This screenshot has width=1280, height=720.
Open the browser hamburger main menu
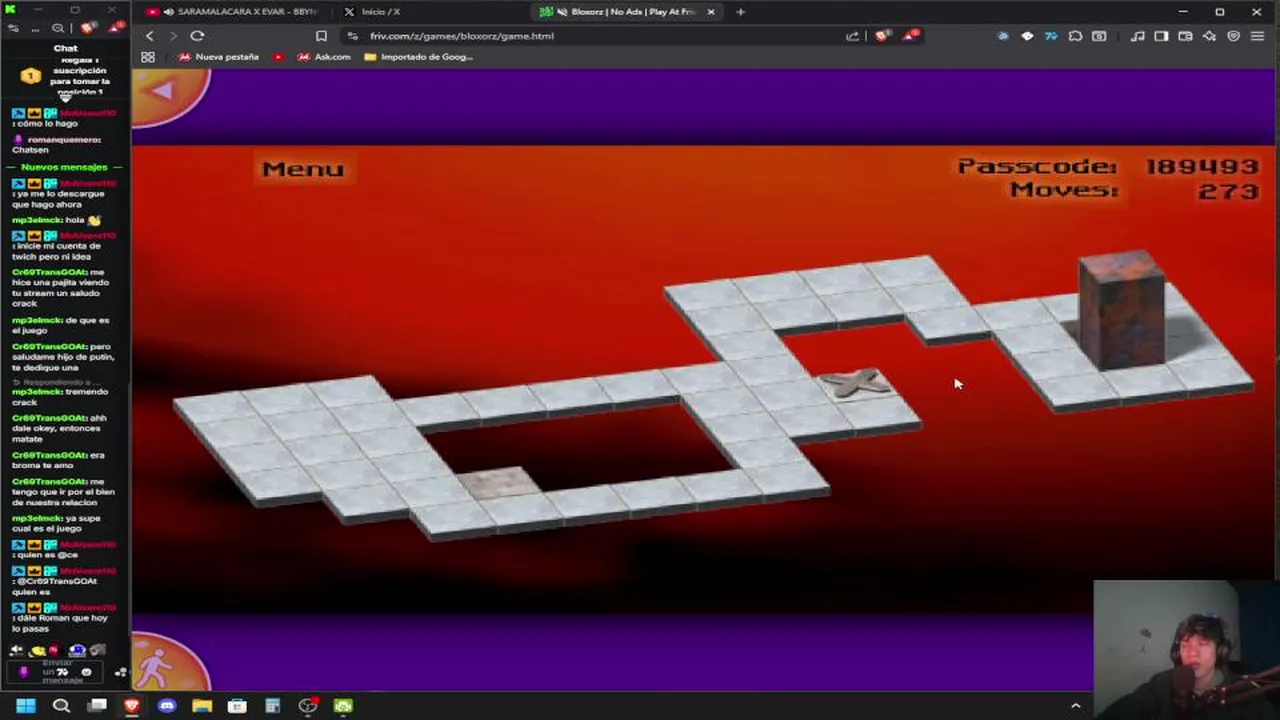(1258, 36)
